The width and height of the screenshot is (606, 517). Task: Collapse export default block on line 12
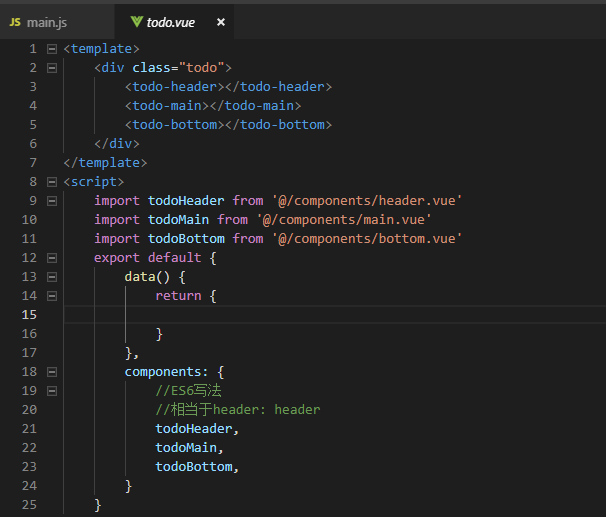click(x=52, y=258)
